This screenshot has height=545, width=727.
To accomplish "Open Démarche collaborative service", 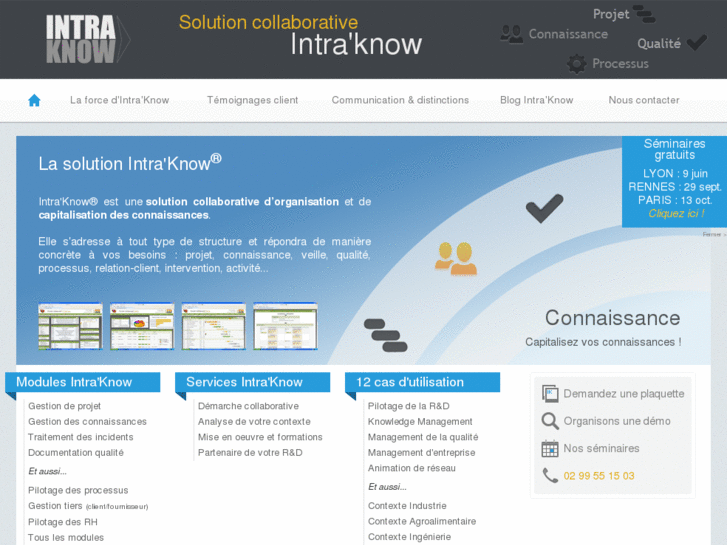I will (249, 406).
